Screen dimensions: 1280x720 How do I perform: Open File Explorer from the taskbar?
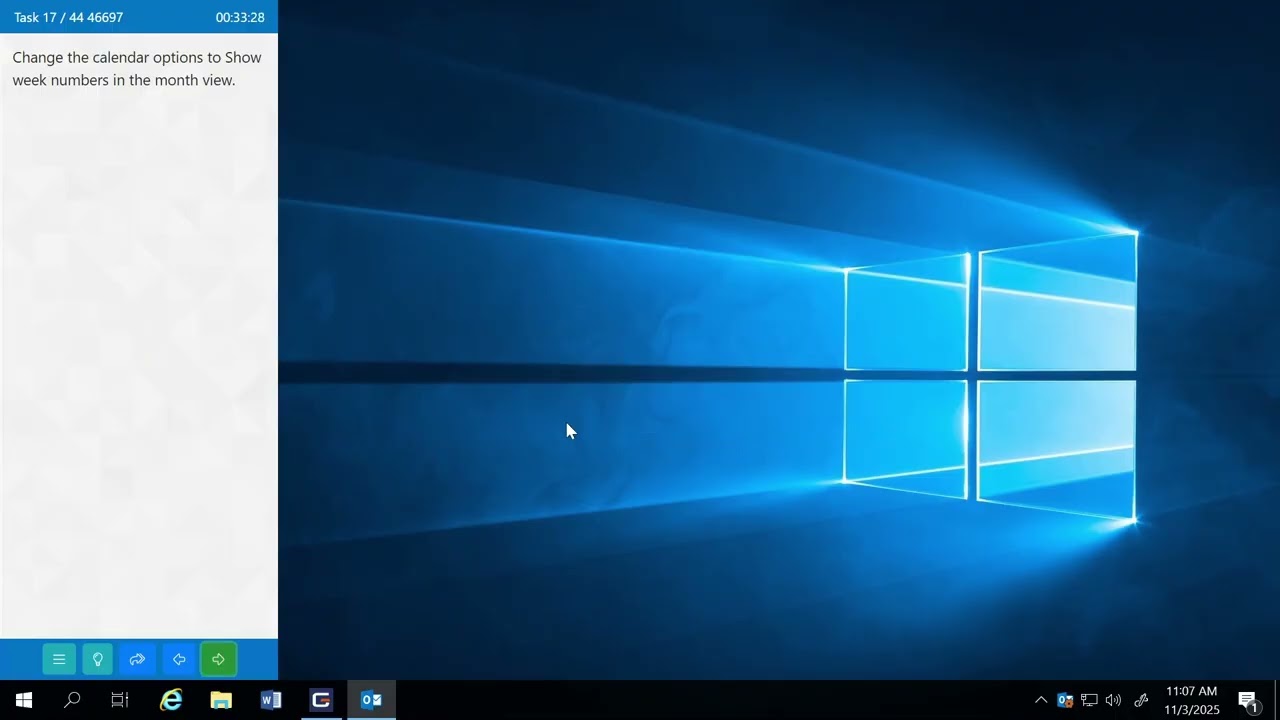[221, 700]
